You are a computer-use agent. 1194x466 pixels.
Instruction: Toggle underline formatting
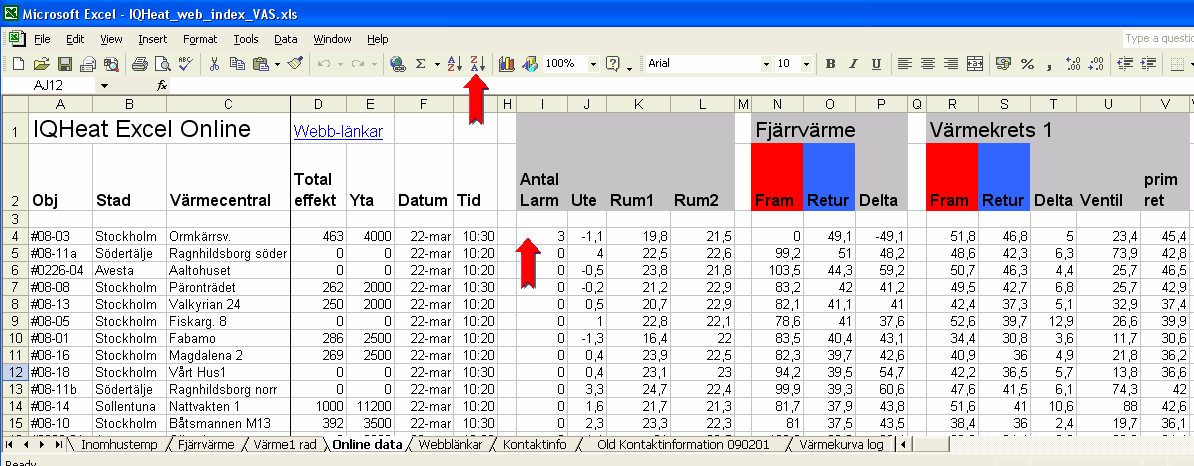tap(876, 64)
